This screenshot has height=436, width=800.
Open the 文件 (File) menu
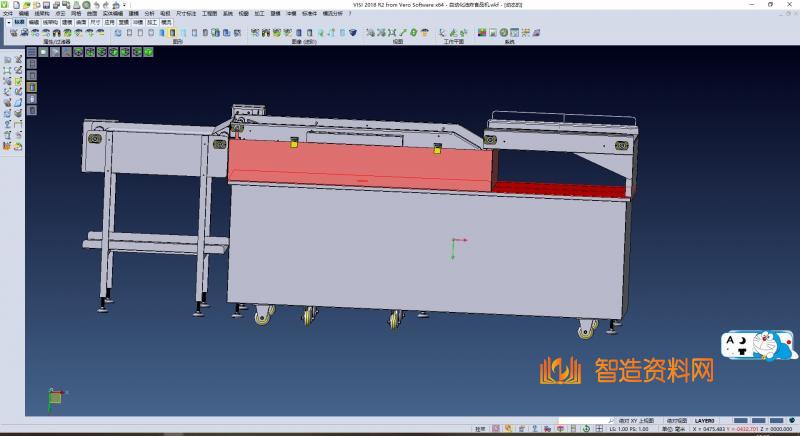pos(7,13)
